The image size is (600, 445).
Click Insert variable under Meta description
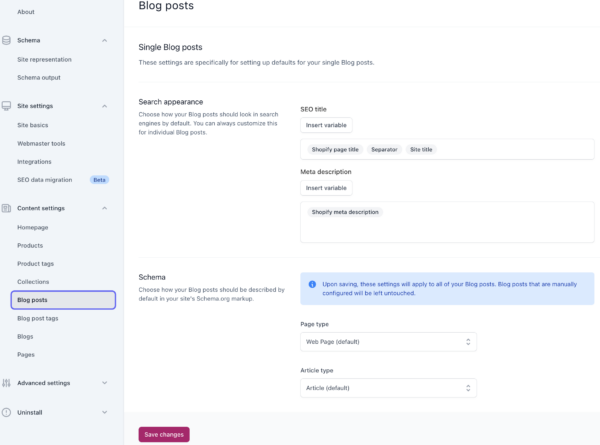(x=326, y=188)
